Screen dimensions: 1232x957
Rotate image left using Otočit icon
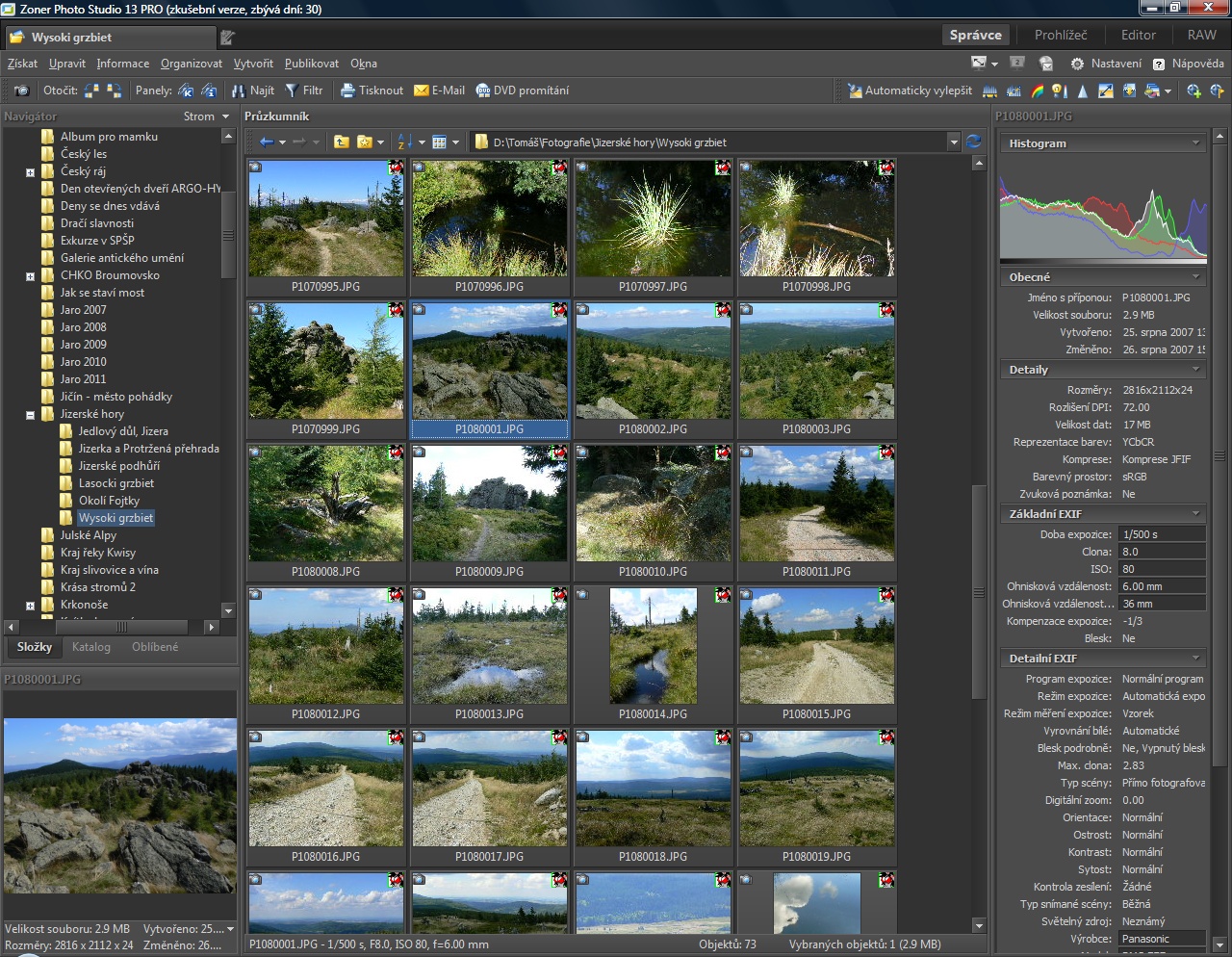[x=91, y=91]
